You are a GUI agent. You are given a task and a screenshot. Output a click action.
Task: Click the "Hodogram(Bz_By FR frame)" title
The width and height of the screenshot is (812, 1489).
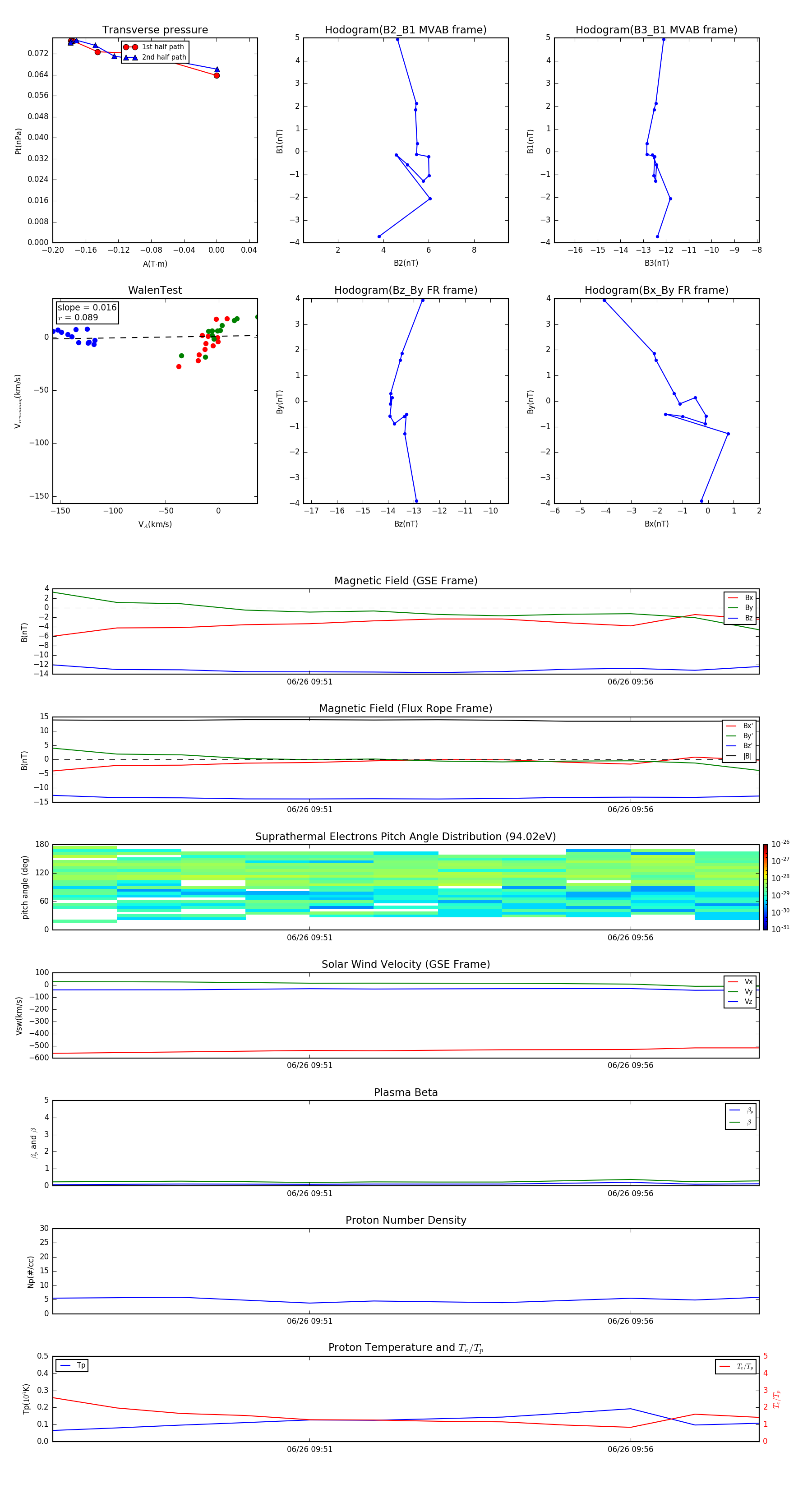click(406, 290)
